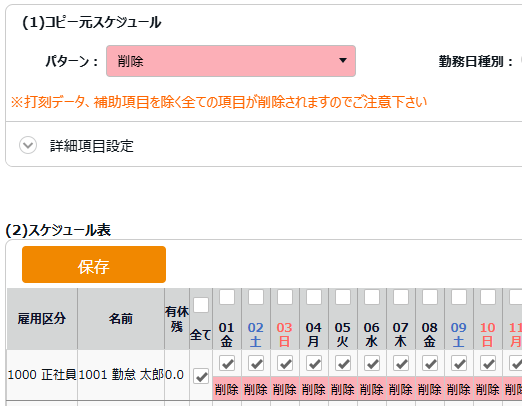Viewport: 522px width, 406px height.
Task: Click the 削除 cell under day 08 金
Action: pyautogui.click(x=430, y=389)
